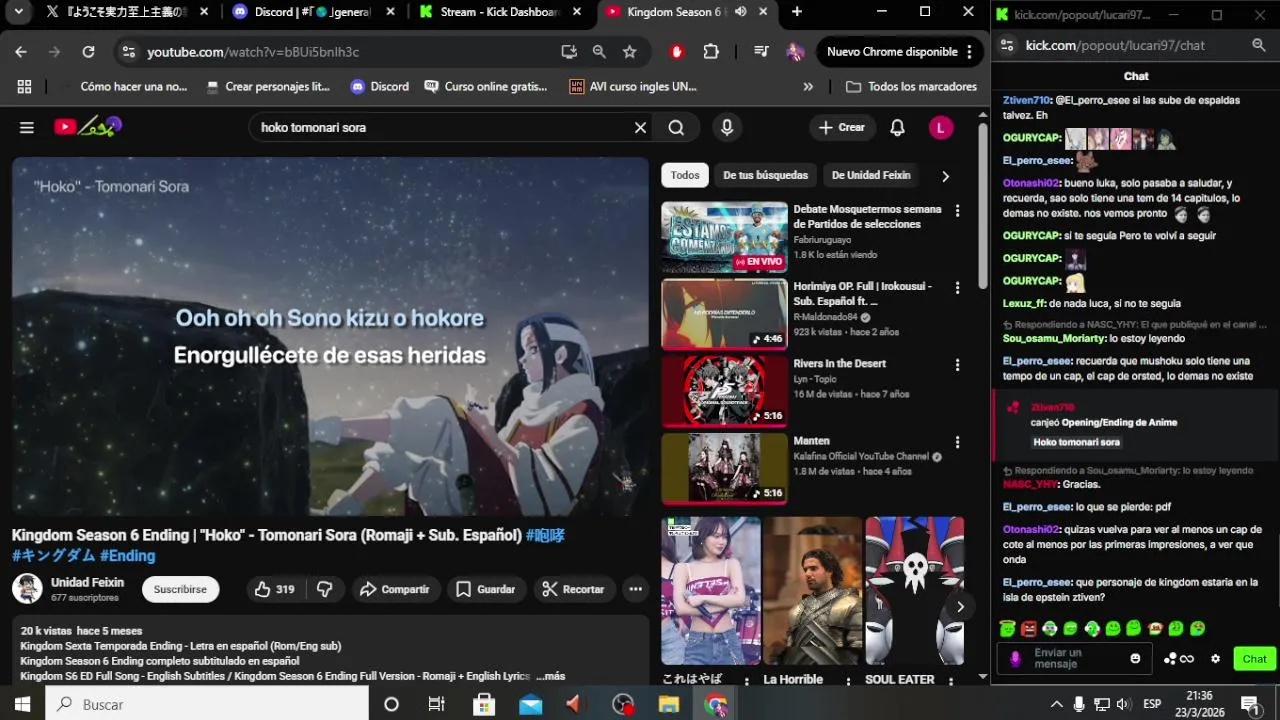Click the Recortar clip button
Screen dimensions: 1280x720
coord(573,589)
